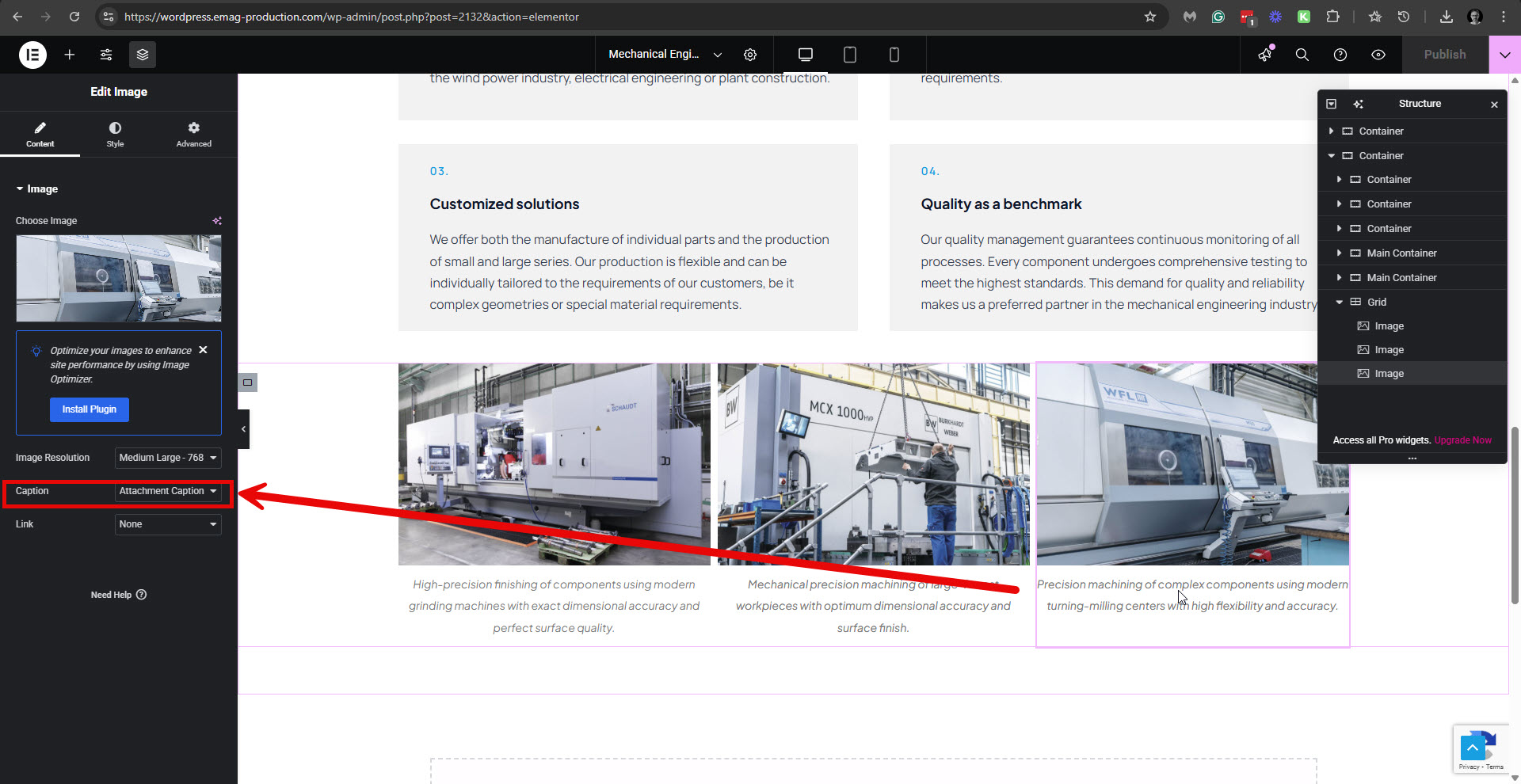Switch to the Advanced tab
Image resolution: width=1521 pixels, height=784 pixels.
tap(193, 134)
